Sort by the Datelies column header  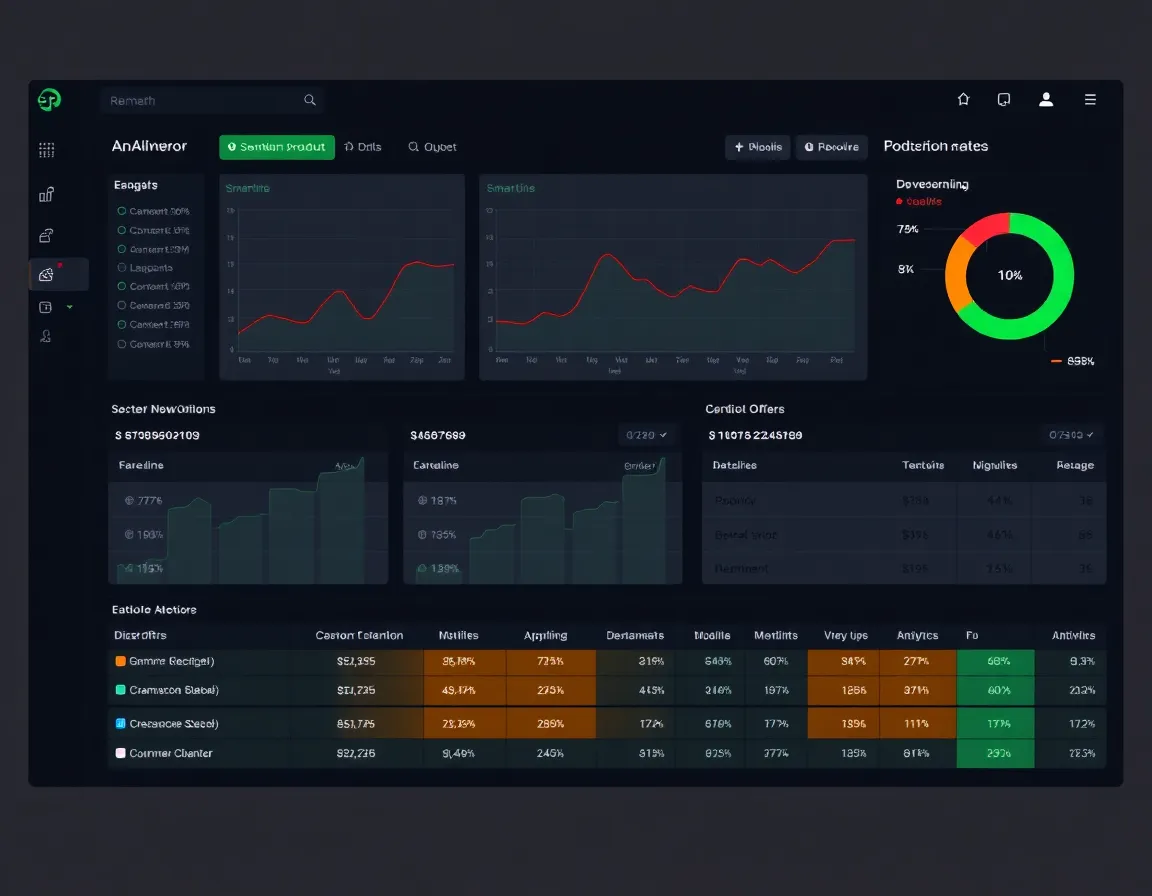[x=735, y=465]
